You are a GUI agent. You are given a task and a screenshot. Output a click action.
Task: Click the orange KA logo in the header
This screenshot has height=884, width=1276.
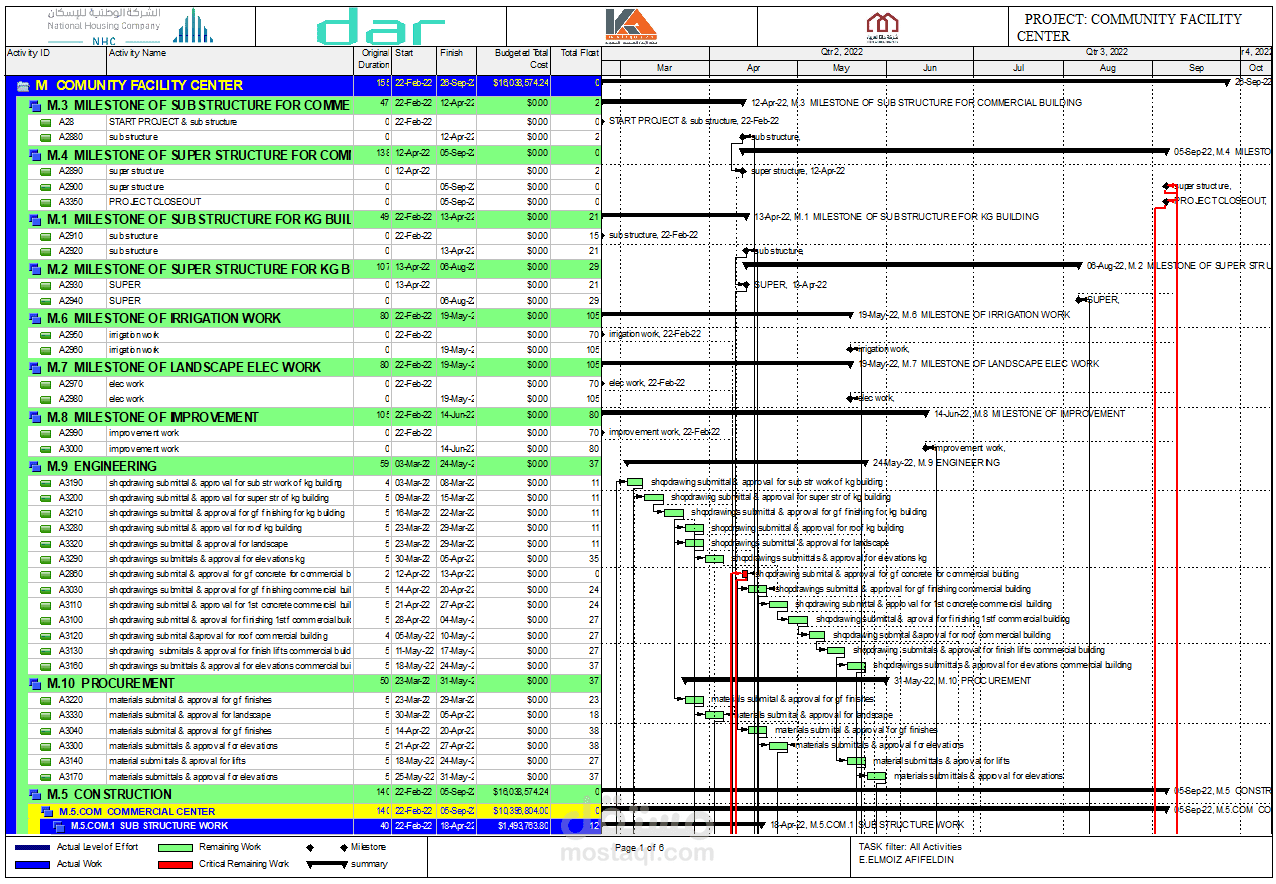(631, 26)
